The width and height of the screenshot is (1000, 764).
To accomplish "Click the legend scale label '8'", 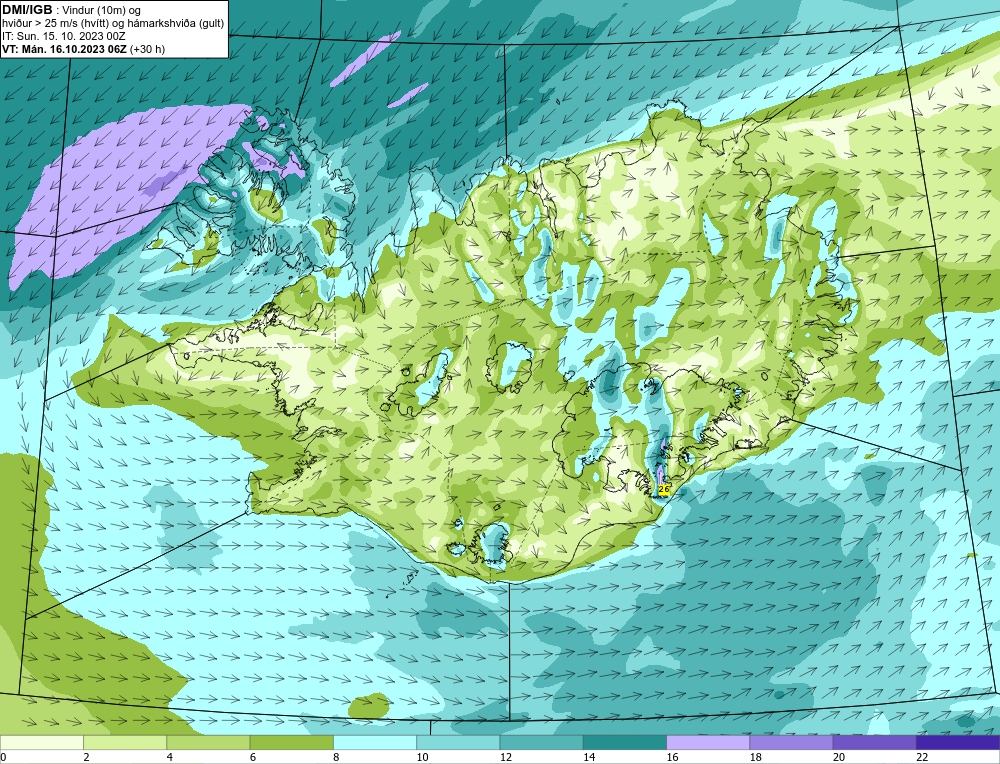I will click(x=336, y=757).
